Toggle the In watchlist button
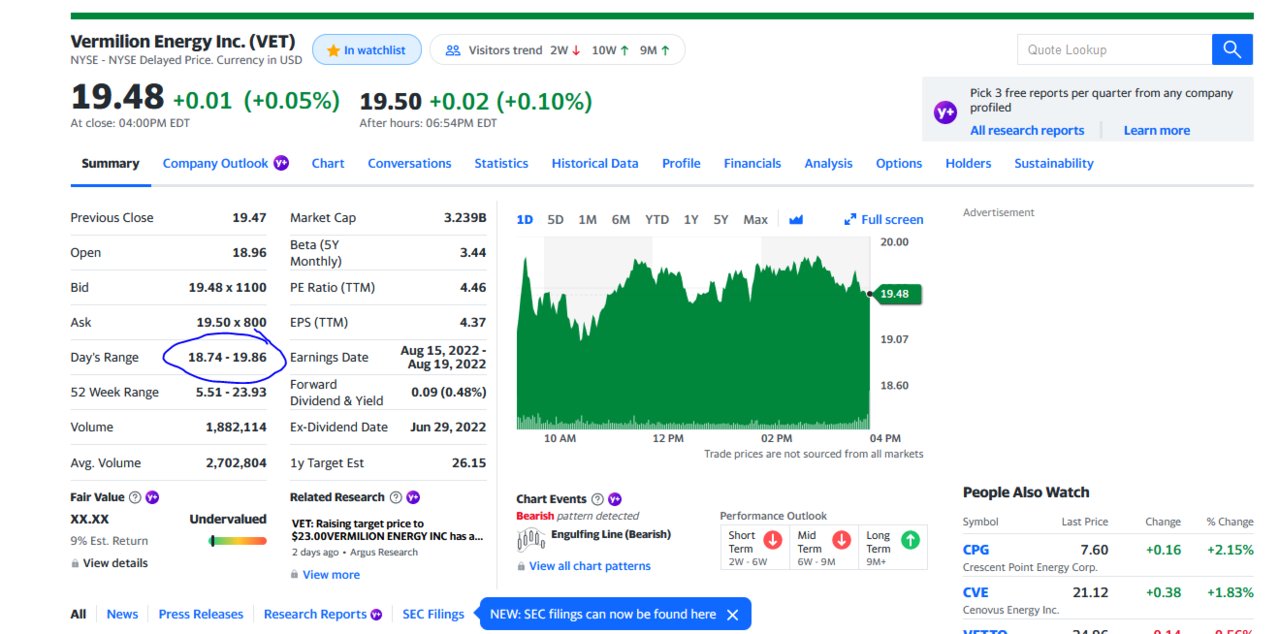 pyautogui.click(x=366, y=50)
